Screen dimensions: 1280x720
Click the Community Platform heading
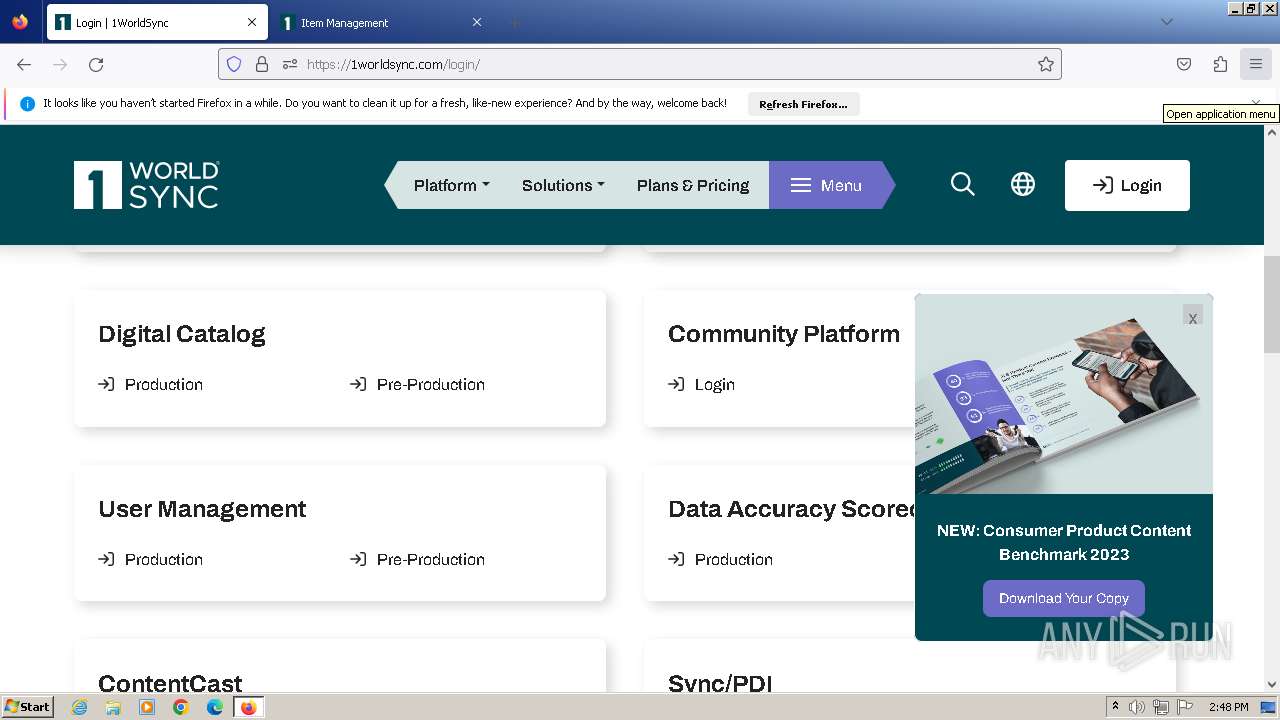click(x=784, y=334)
